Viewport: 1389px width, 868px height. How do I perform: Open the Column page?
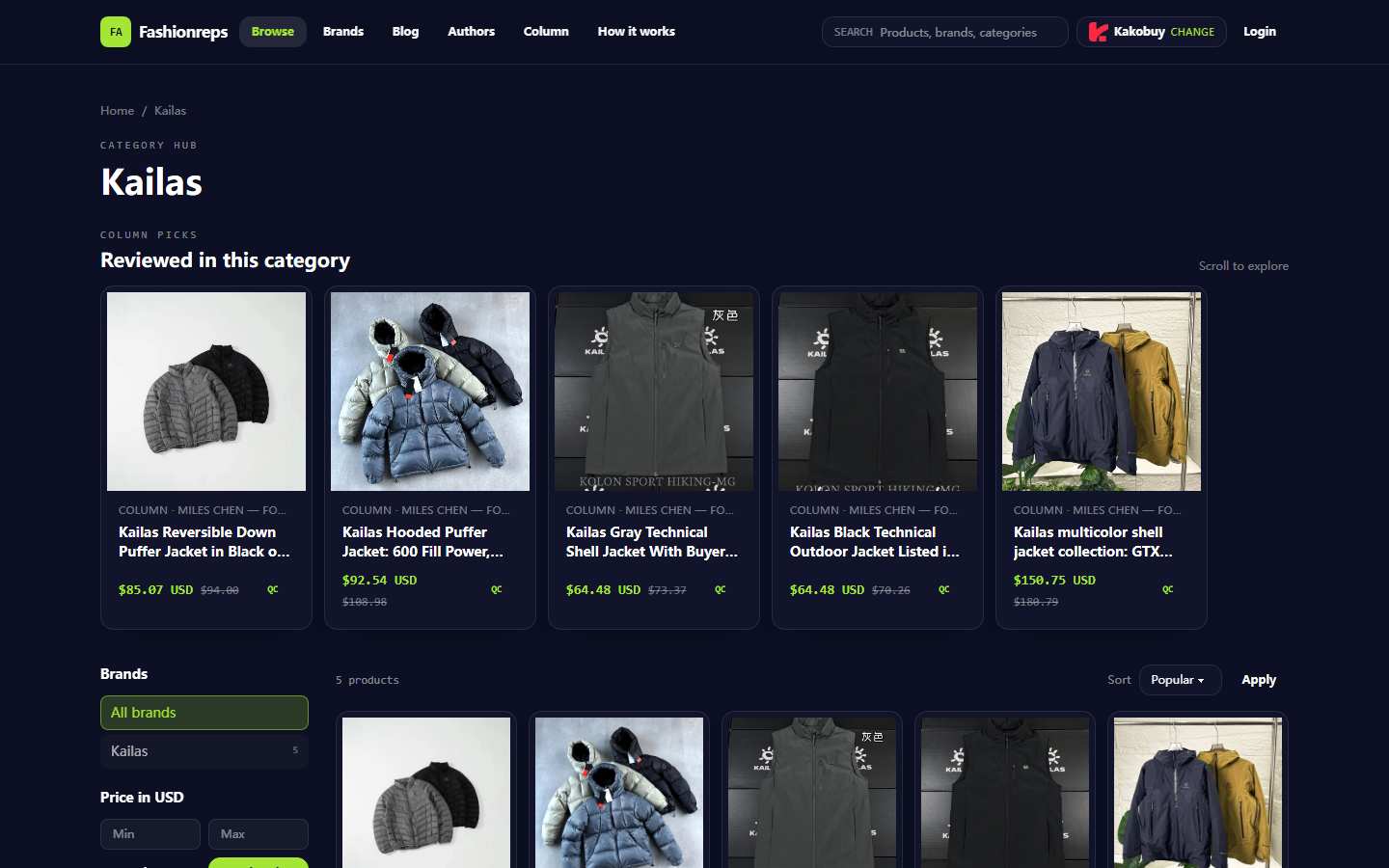tap(546, 32)
